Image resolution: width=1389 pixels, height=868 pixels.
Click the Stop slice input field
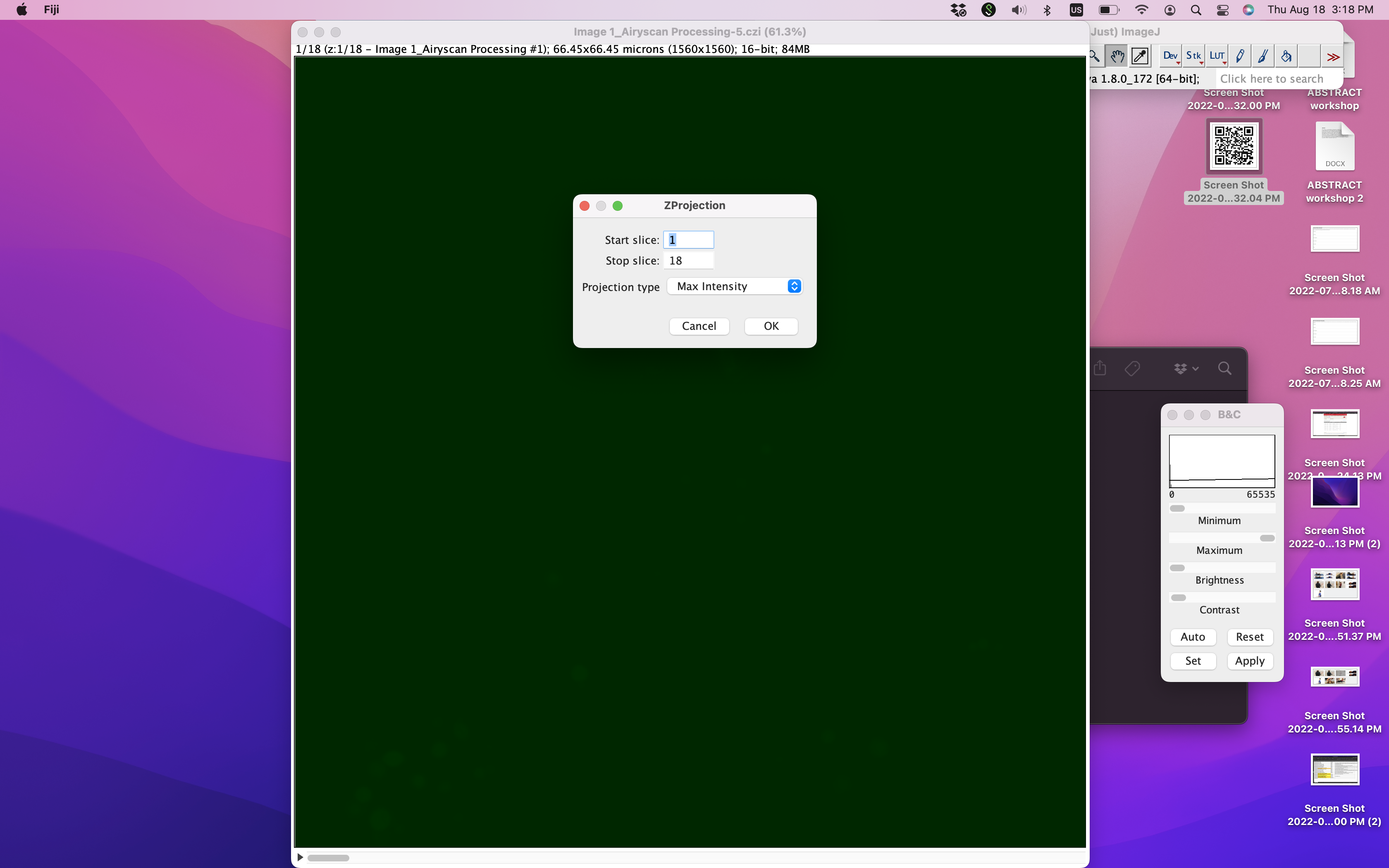click(x=688, y=261)
